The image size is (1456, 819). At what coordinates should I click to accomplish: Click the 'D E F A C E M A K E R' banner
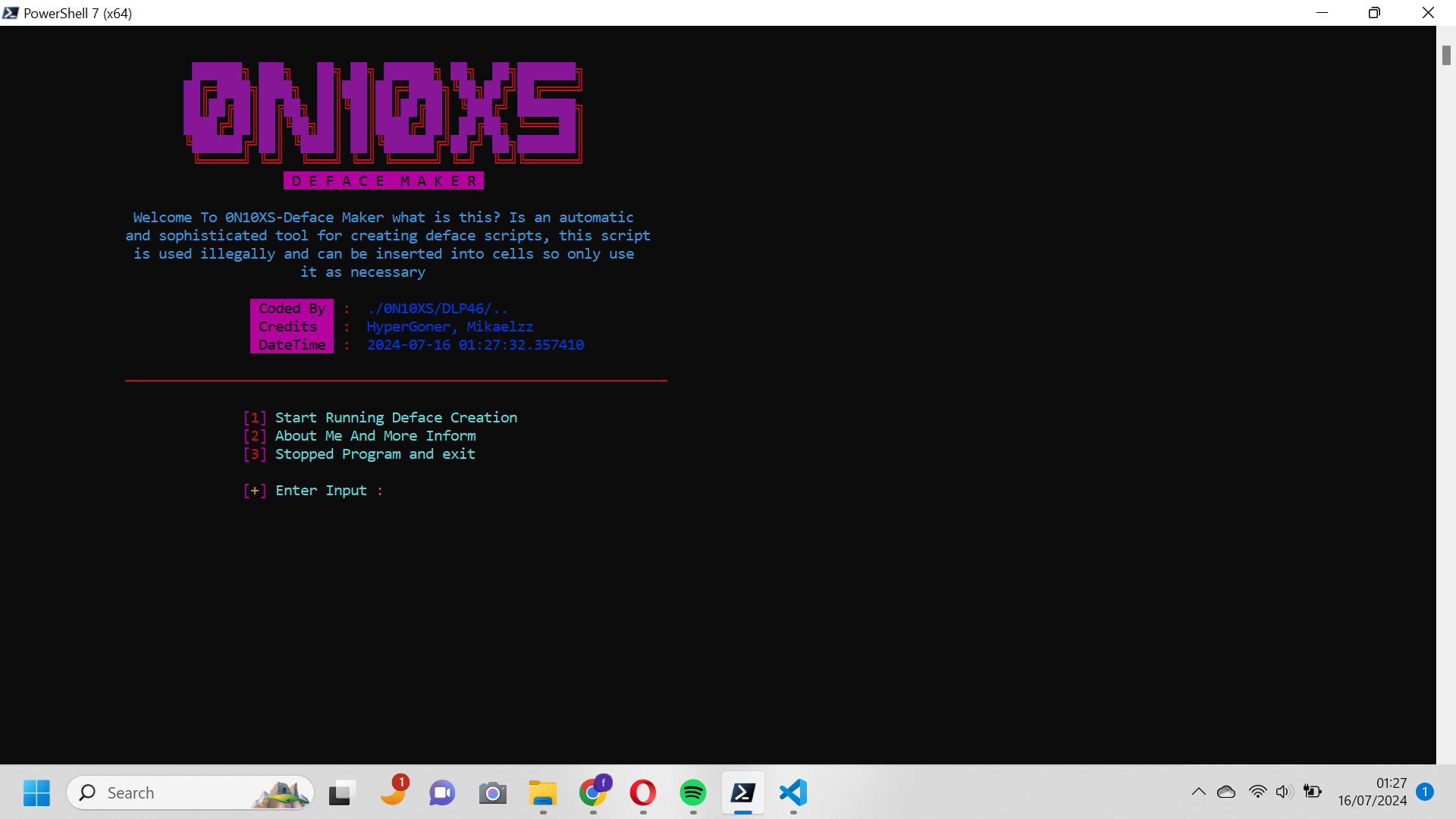(x=384, y=180)
